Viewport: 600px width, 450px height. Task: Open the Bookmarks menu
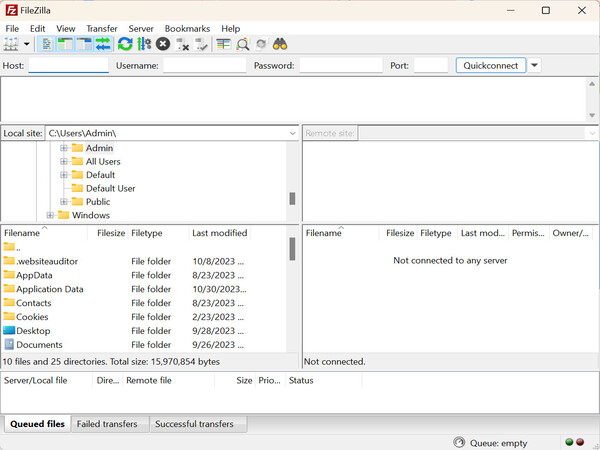coord(187,29)
